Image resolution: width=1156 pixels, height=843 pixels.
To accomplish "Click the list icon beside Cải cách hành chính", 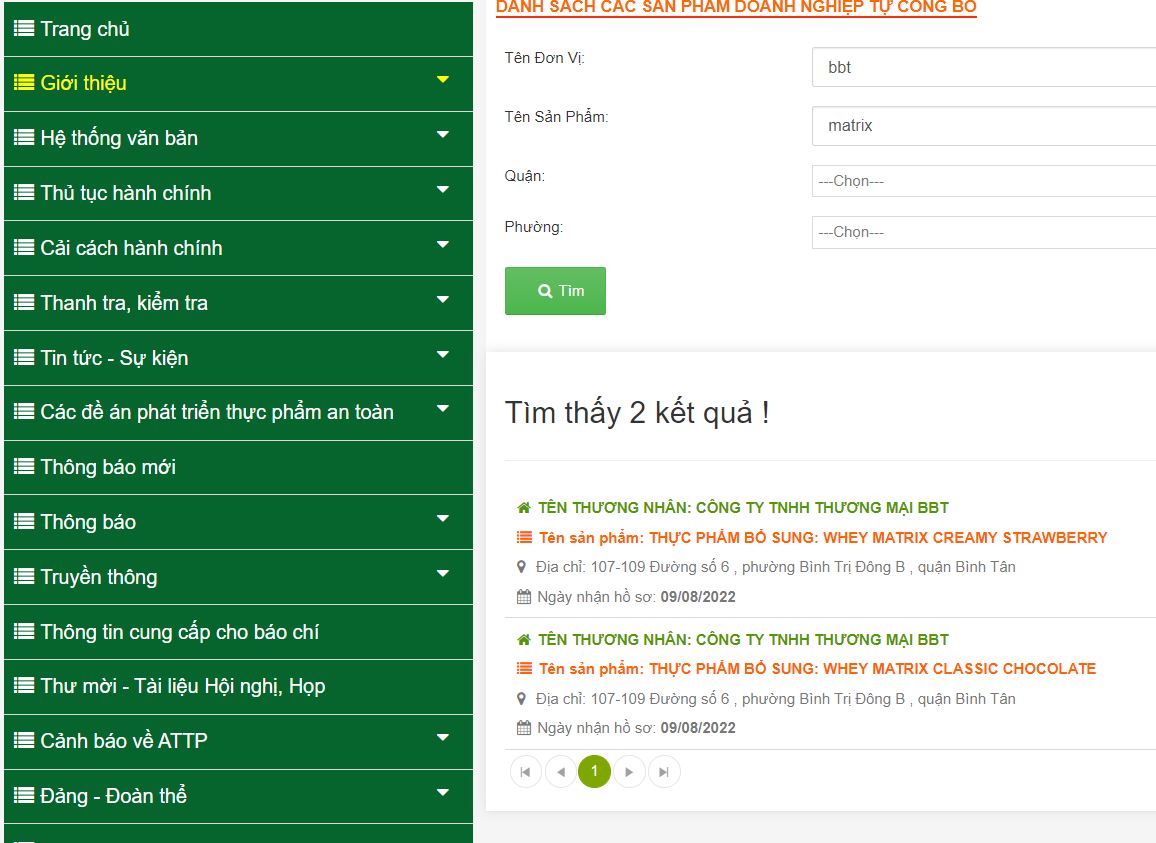I will pyautogui.click(x=24, y=248).
